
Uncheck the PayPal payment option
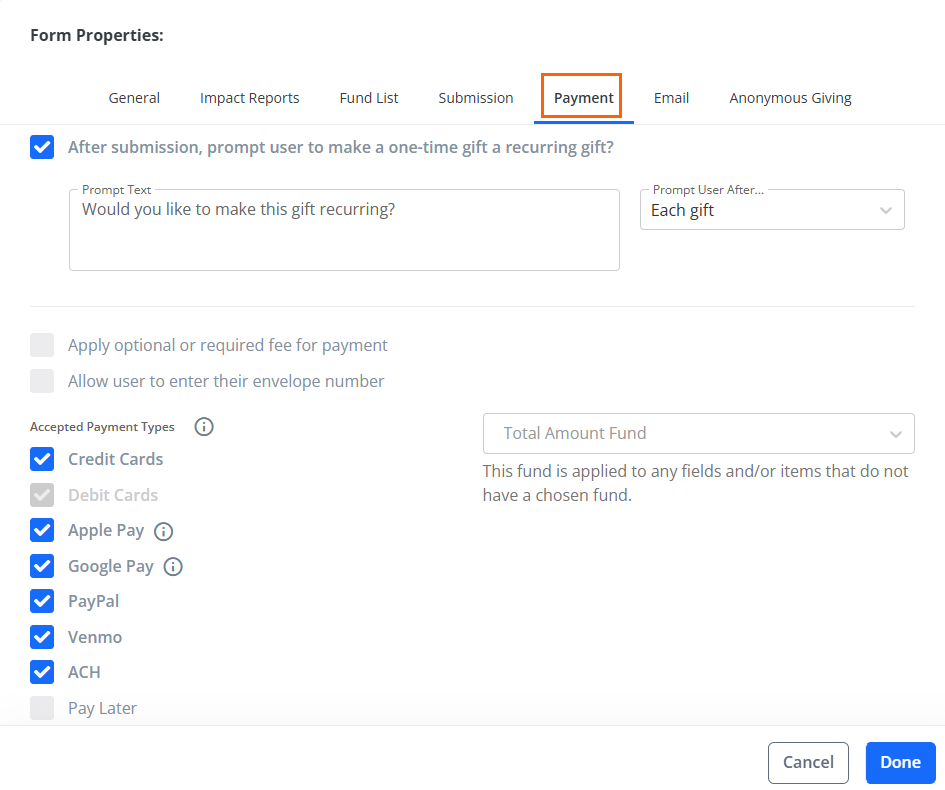click(42, 601)
